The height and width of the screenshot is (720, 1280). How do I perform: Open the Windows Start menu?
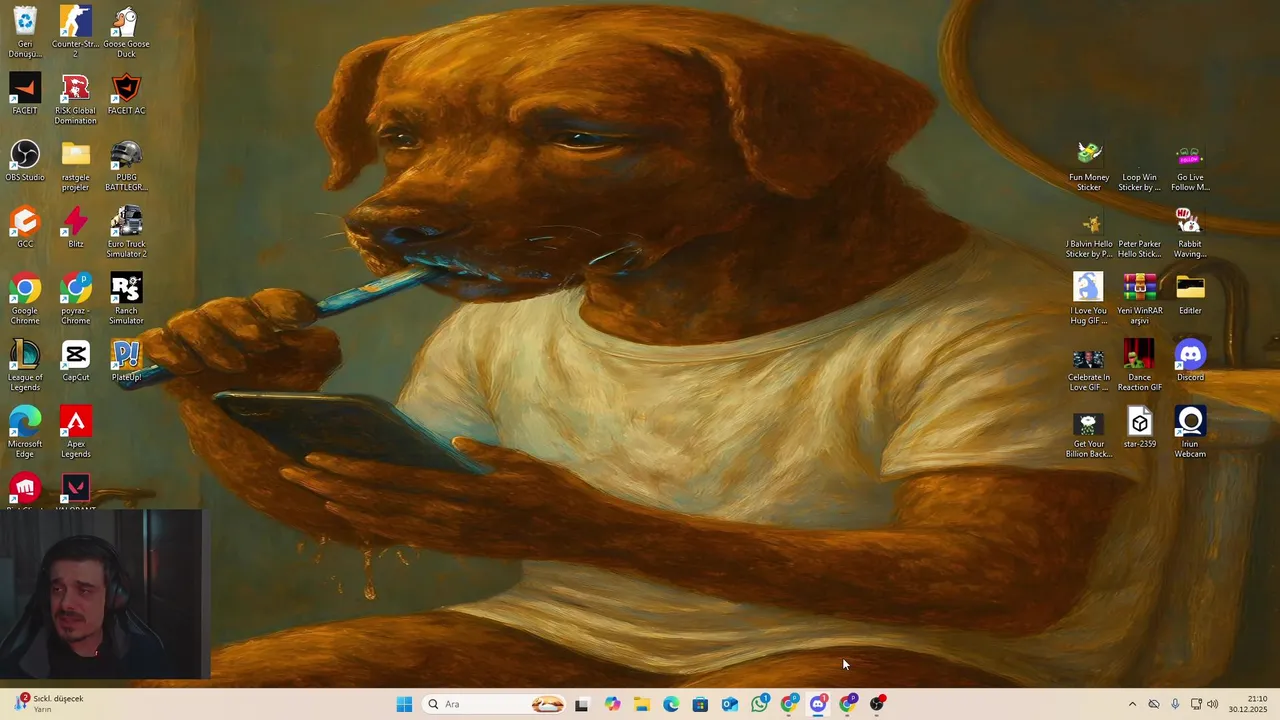[404, 704]
